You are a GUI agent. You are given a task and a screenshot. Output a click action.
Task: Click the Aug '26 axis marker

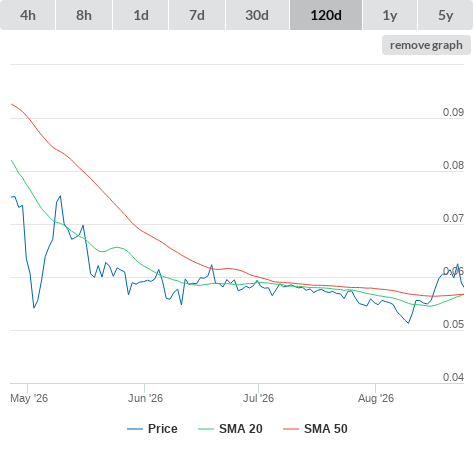[x=376, y=398]
